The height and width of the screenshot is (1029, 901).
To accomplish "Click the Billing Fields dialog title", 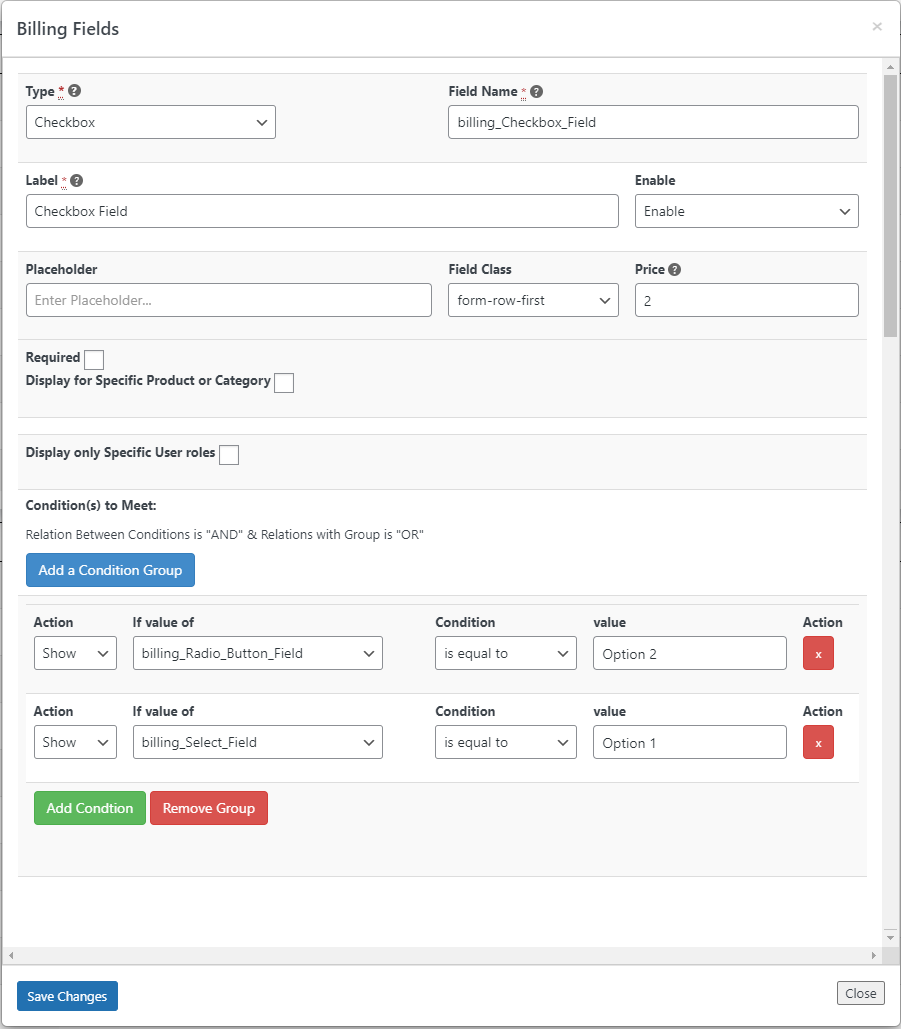I will tap(68, 29).
